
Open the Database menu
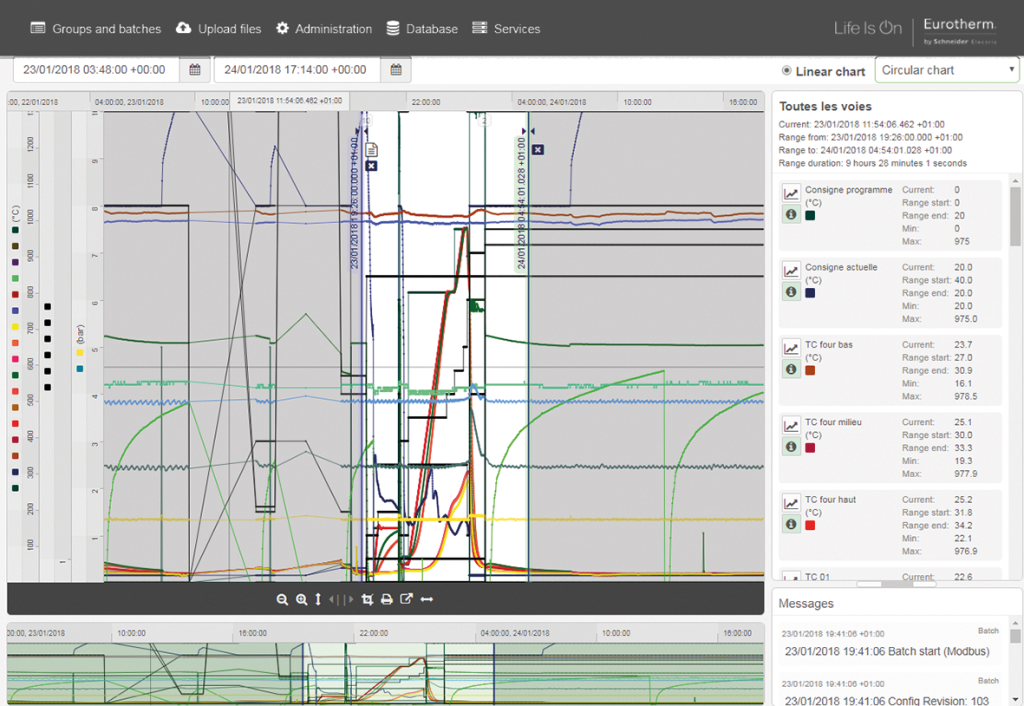click(x=422, y=29)
